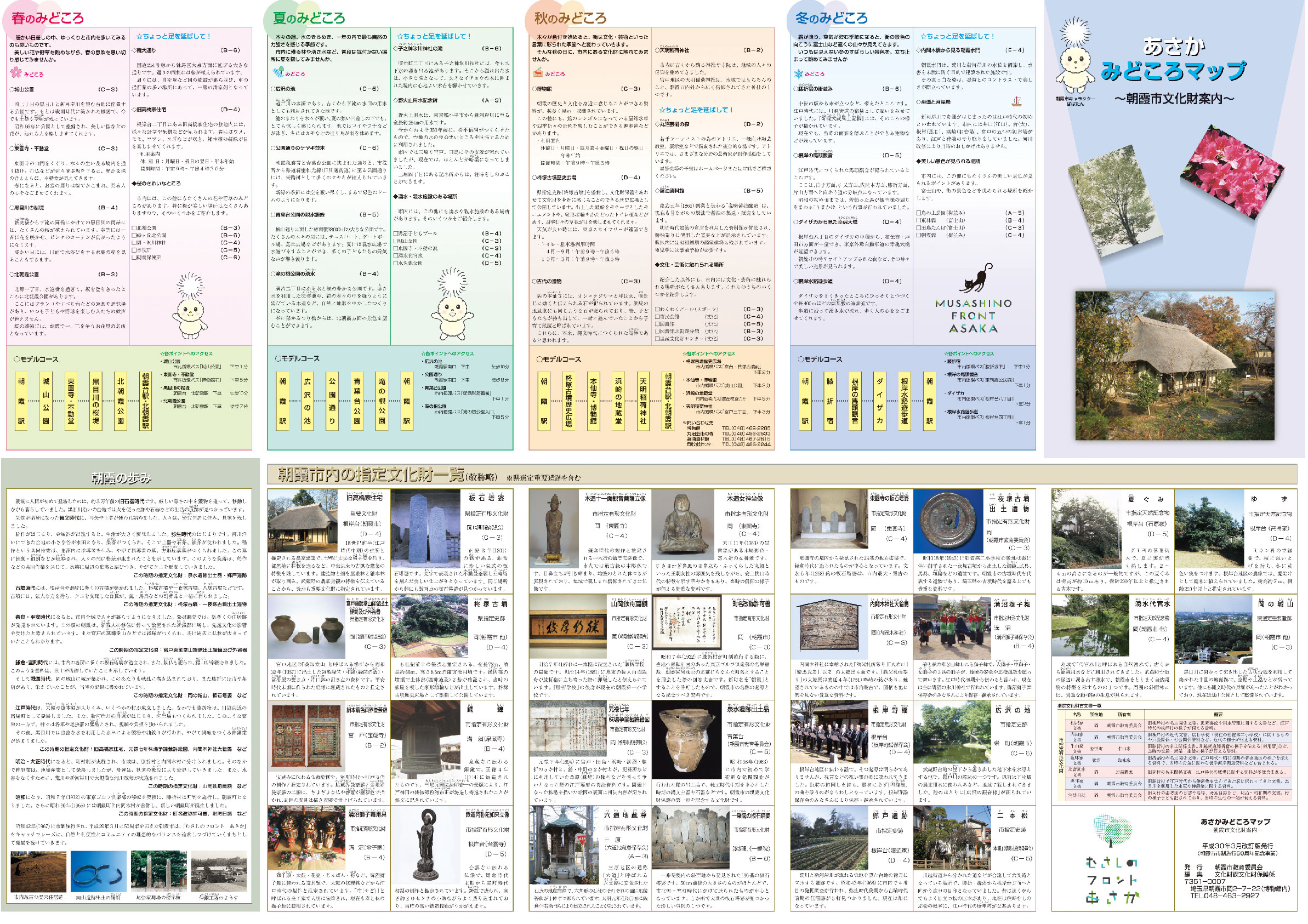Screen dimensions: 1308x924
Task: Click the blue snowflake winter みどころ icon
Action: click(799, 73)
